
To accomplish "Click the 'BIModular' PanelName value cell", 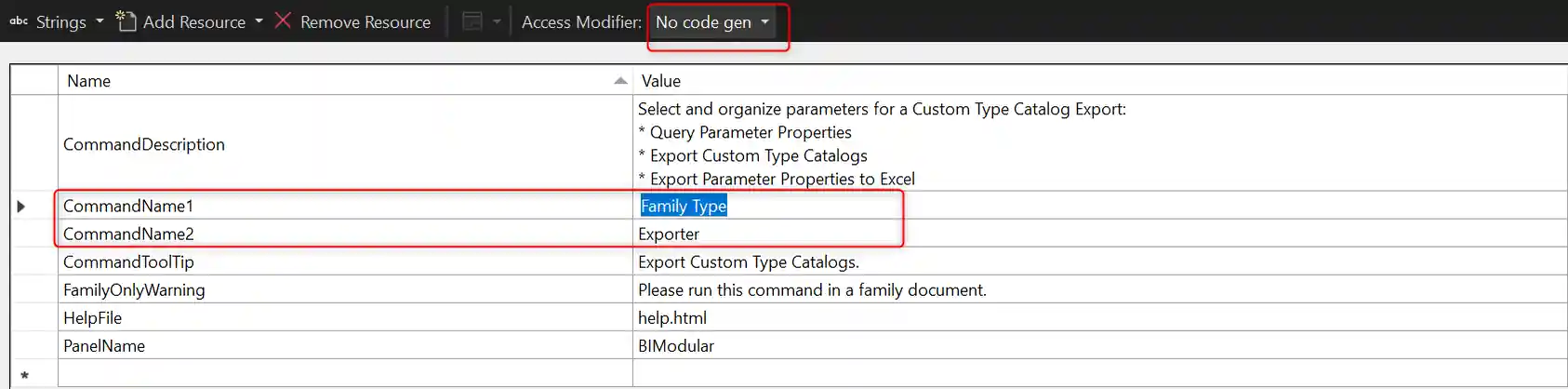I will tap(676, 345).
